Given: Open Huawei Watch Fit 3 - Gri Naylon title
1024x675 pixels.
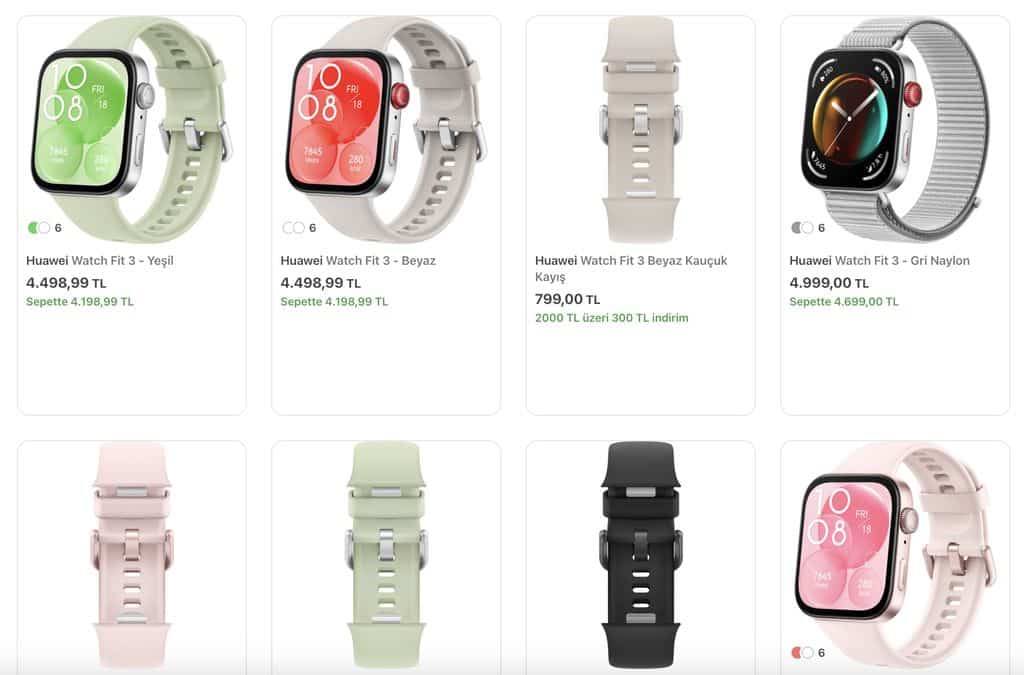Looking at the screenshot, I should (879, 260).
